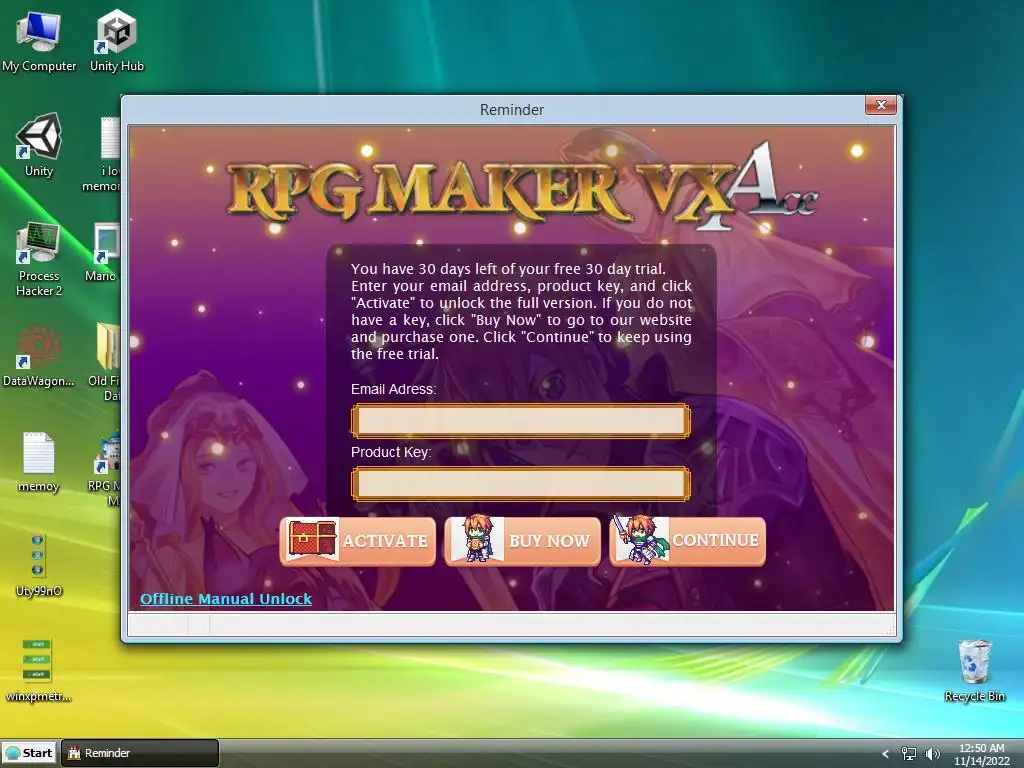Screen dimensions: 1024x768
Task: Close the Reminder dialog window
Action: coord(881,104)
